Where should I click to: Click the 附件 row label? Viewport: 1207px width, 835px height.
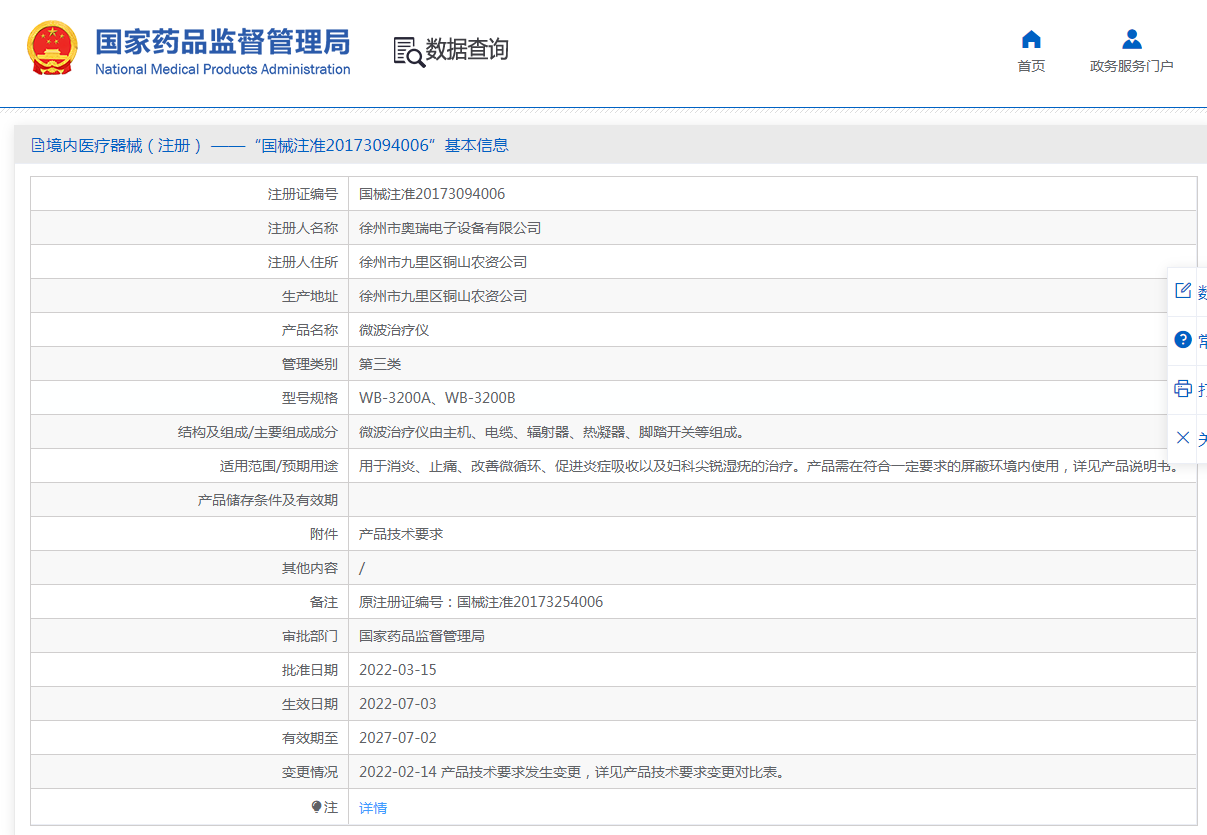coord(324,534)
